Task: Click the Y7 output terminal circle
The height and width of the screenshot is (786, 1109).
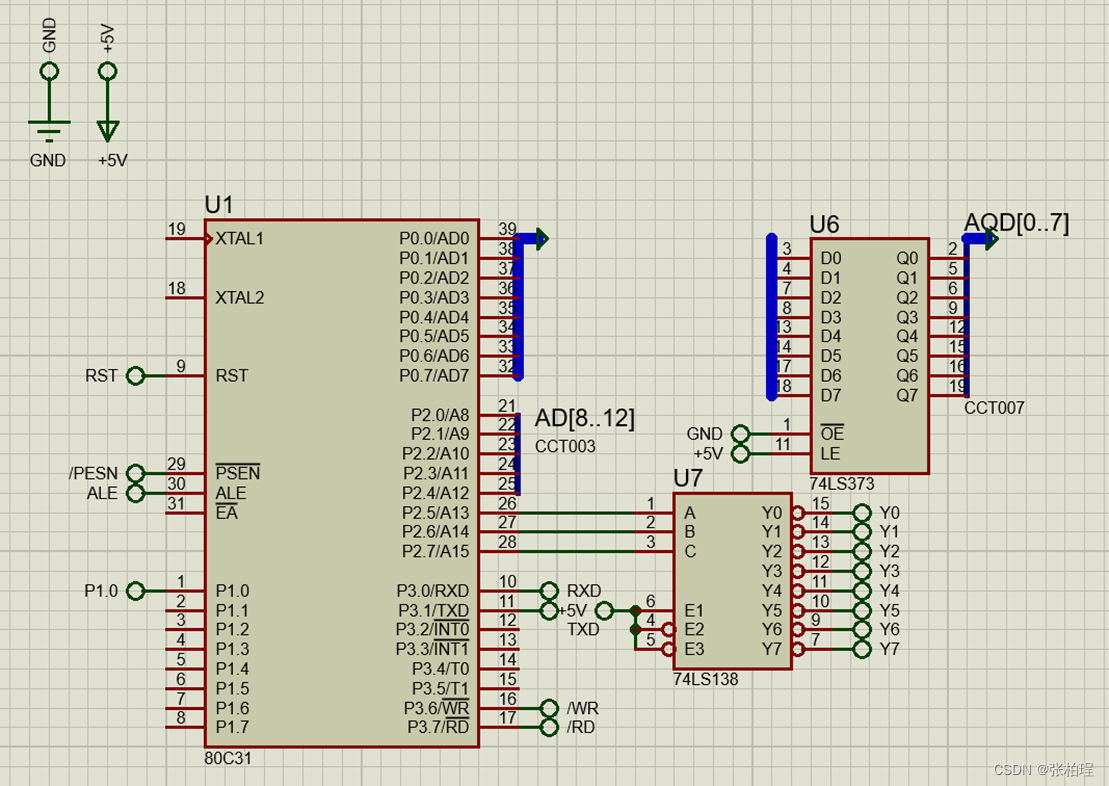Action: coord(861,649)
